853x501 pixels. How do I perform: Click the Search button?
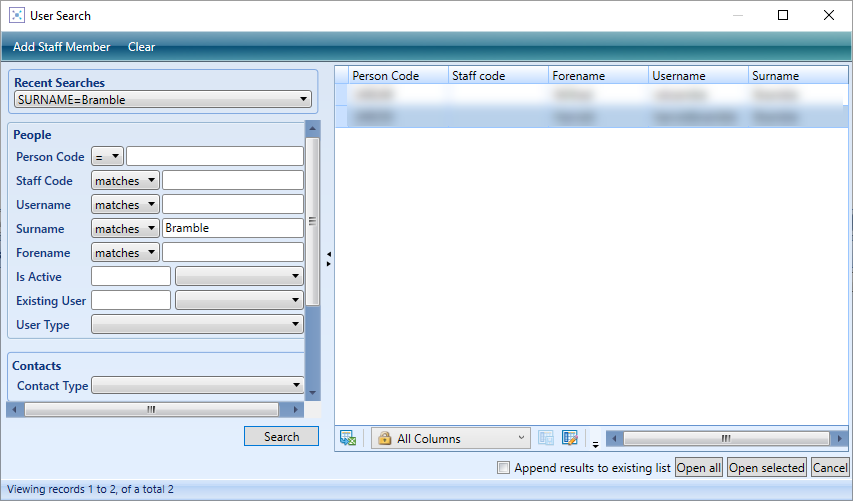281,436
